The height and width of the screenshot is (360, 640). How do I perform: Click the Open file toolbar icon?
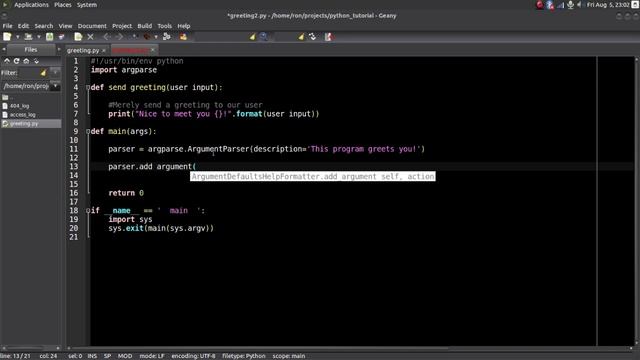point(28,37)
